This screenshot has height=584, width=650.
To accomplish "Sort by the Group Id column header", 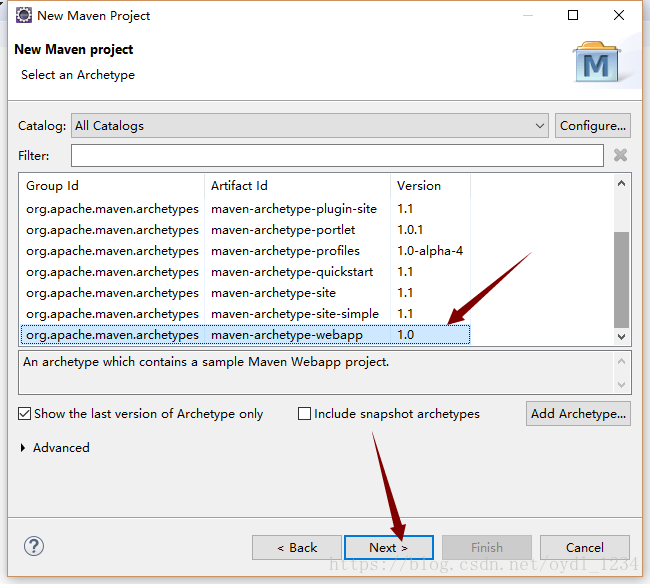I will click(112, 186).
